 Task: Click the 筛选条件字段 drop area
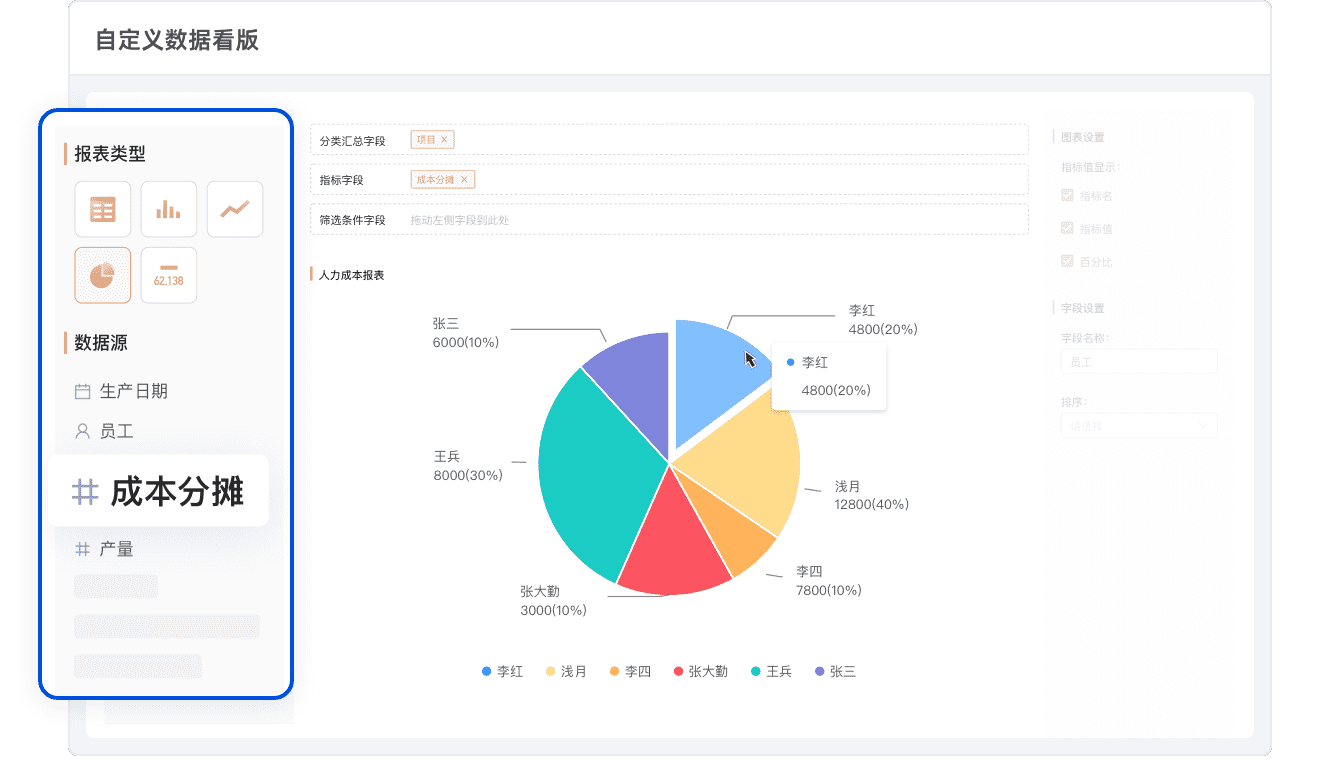668,220
